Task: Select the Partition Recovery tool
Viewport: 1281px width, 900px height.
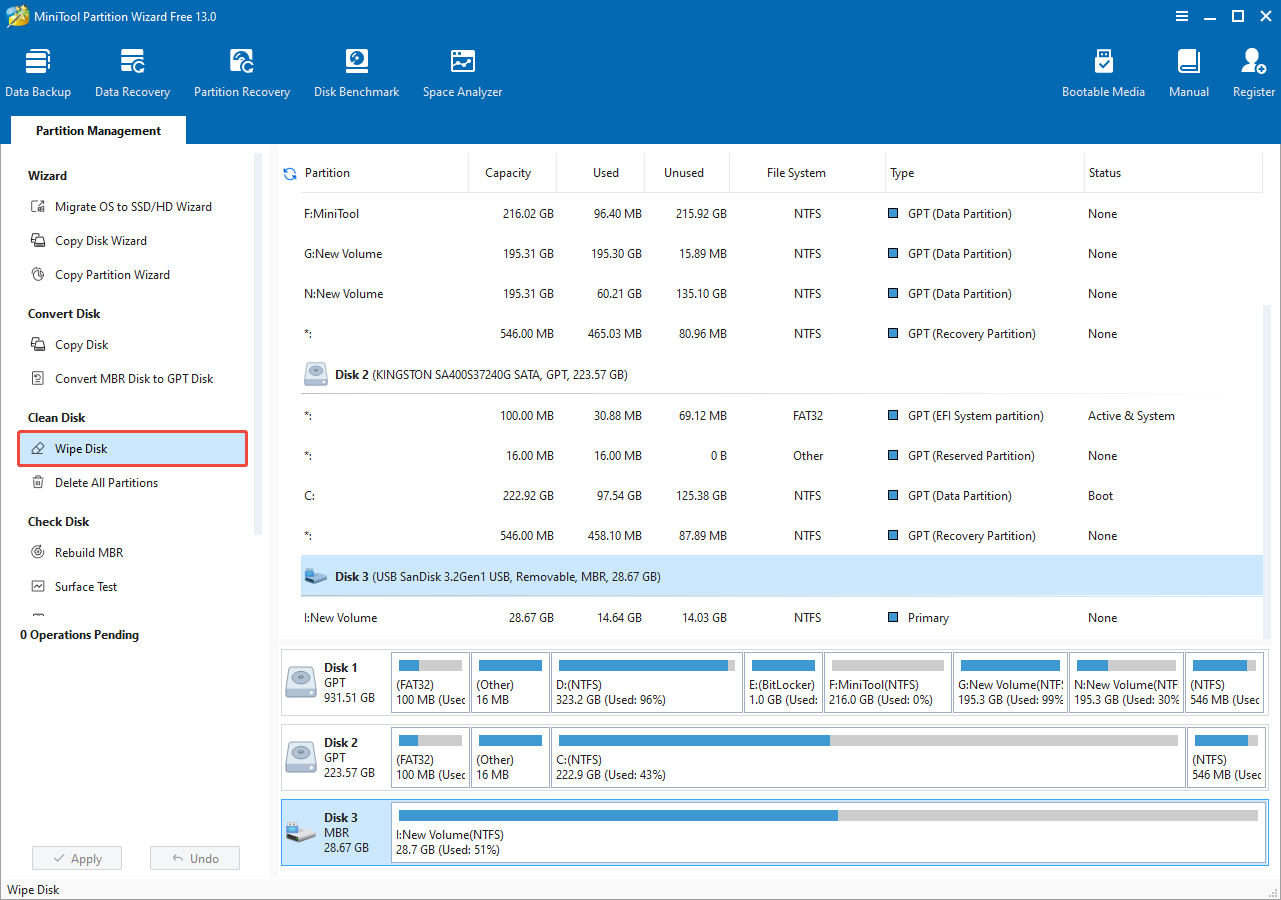Action: coord(241,70)
